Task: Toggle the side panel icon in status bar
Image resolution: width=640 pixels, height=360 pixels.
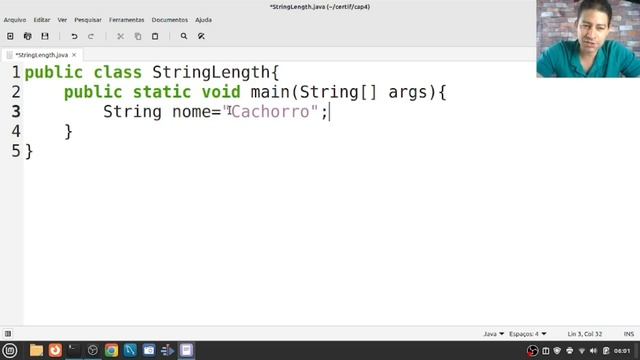Action: (x=8, y=334)
